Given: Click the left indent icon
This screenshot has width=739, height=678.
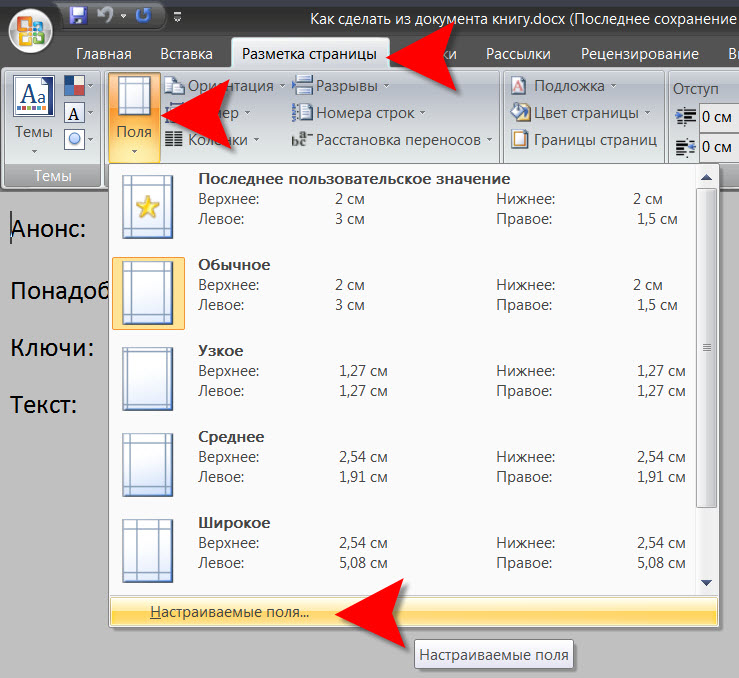Looking at the screenshot, I should [x=685, y=117].
